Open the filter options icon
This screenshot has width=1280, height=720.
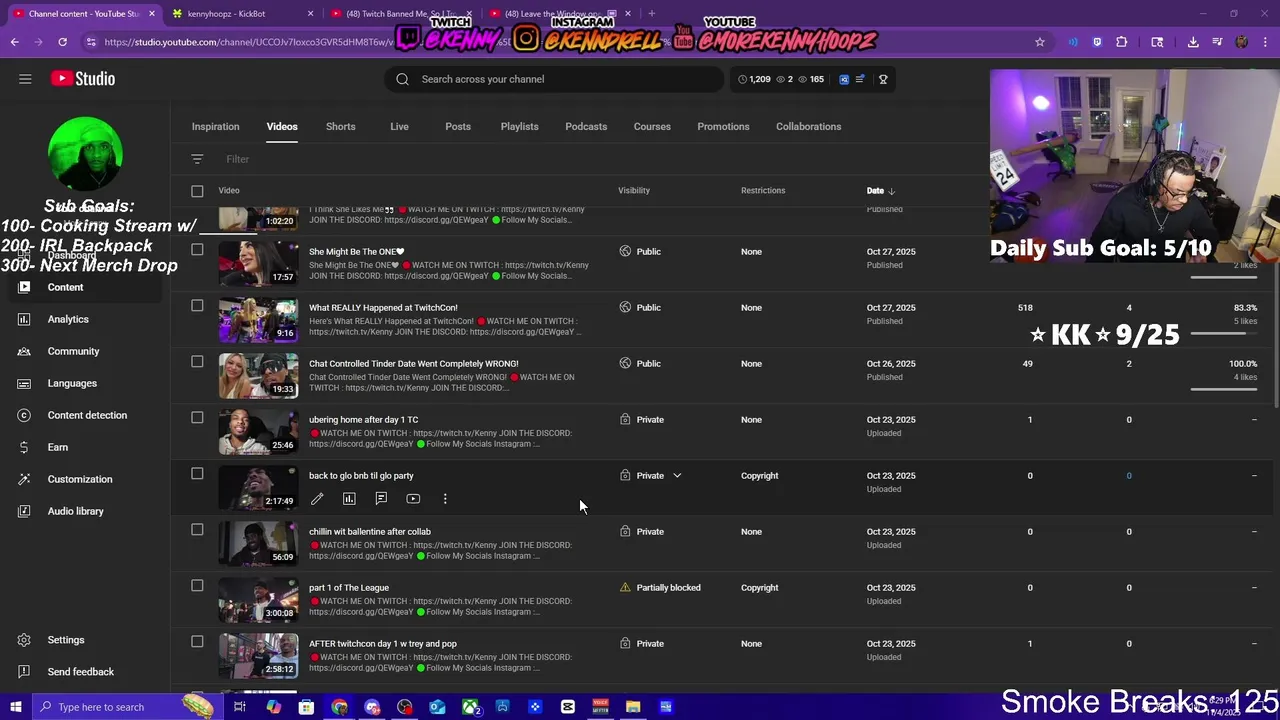click(x=197, y=159)
